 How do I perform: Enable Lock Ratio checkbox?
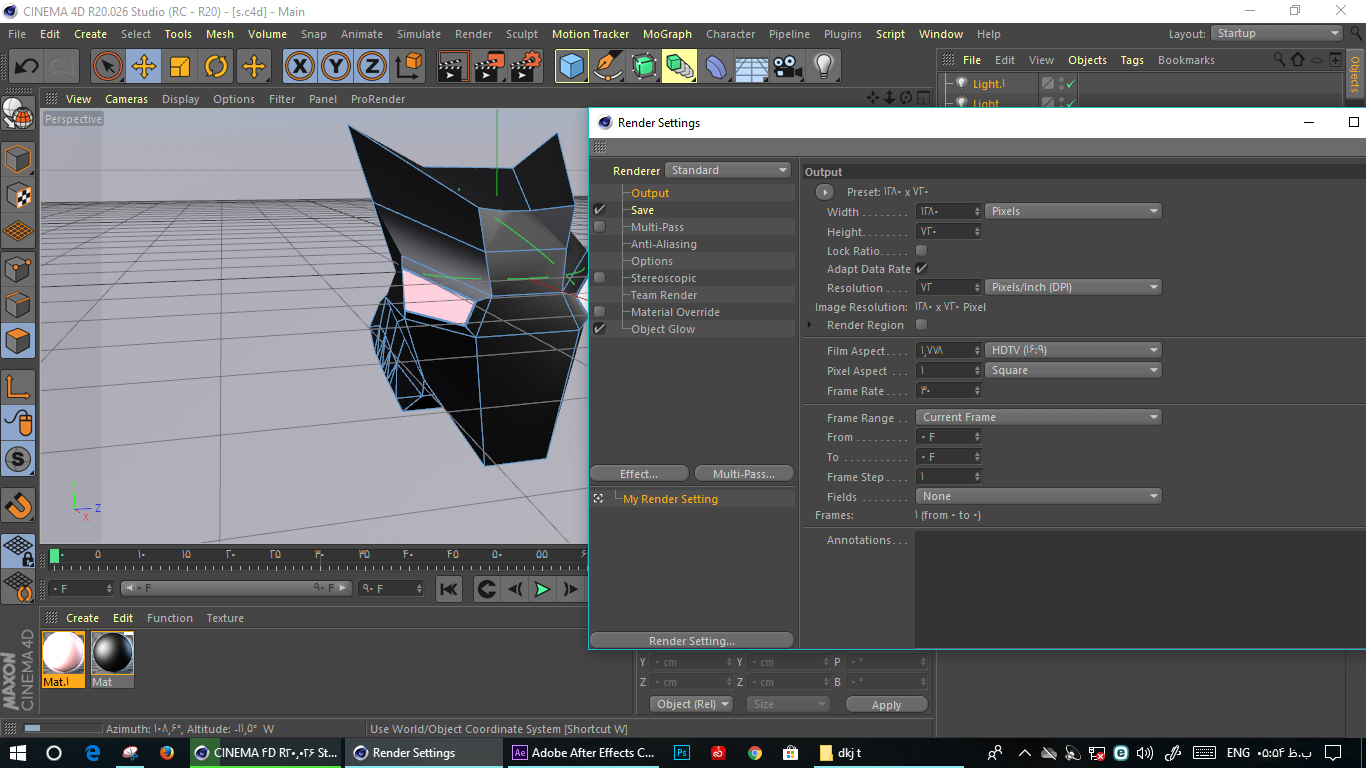pyautogui.click(x=921, y=251)
